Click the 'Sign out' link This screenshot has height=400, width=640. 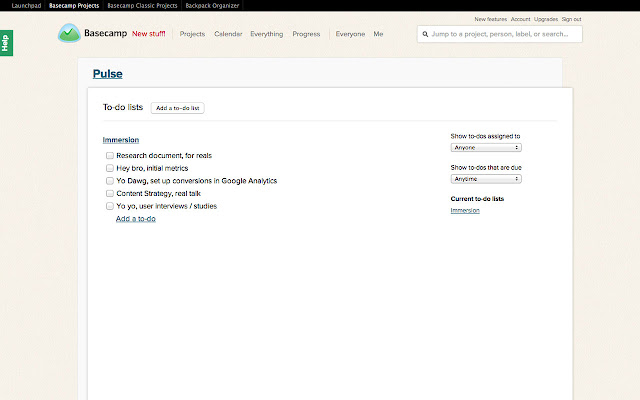click(571, 19)
